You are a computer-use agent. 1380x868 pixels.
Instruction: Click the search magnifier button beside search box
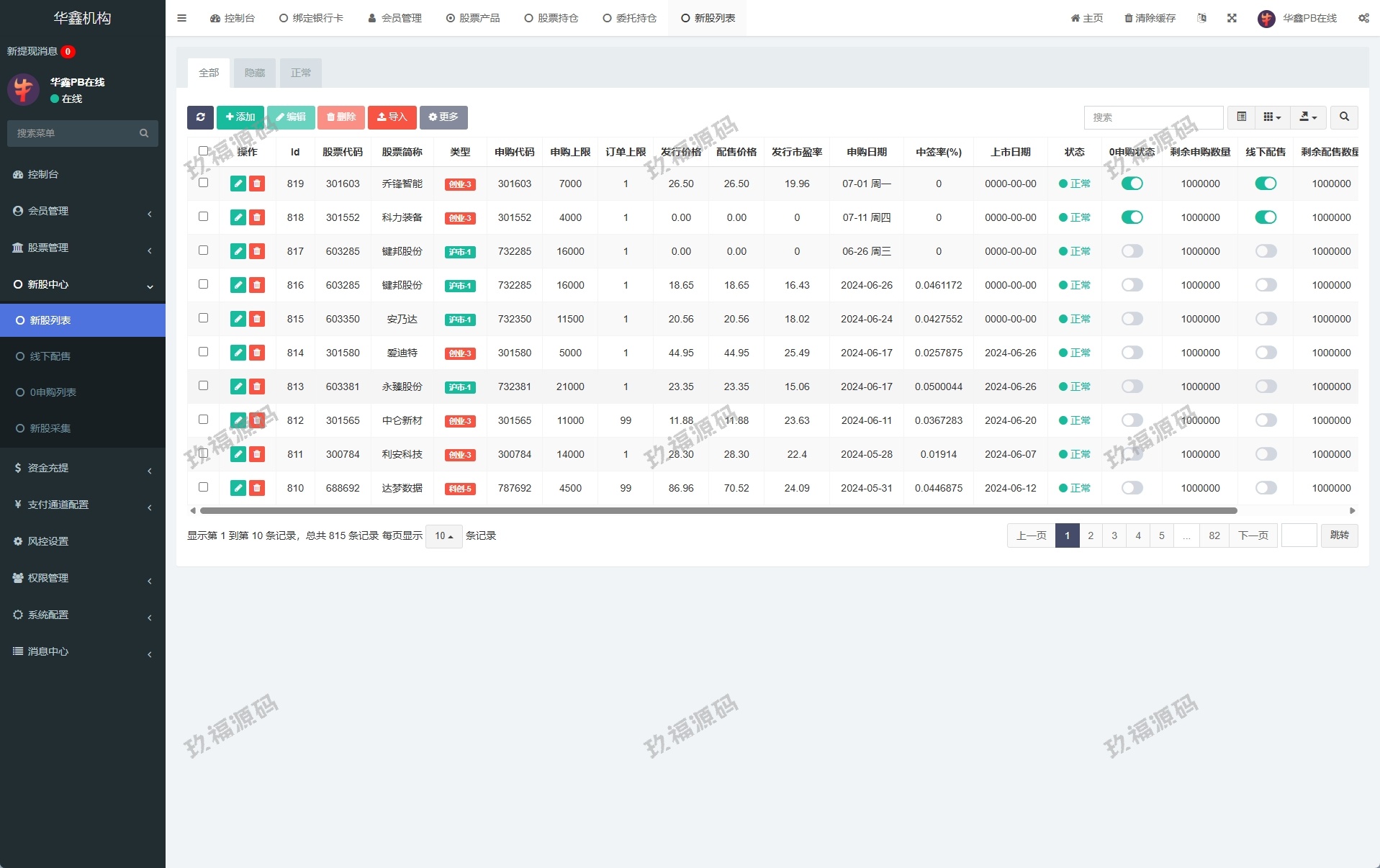(1343, 117)
